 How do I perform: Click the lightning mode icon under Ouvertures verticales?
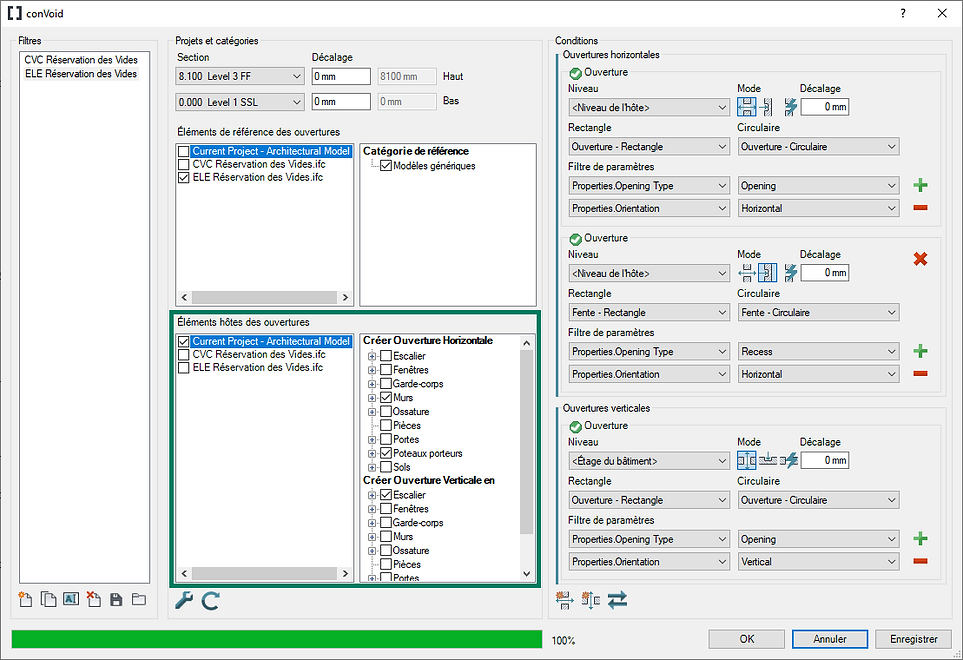coord(789,460)
